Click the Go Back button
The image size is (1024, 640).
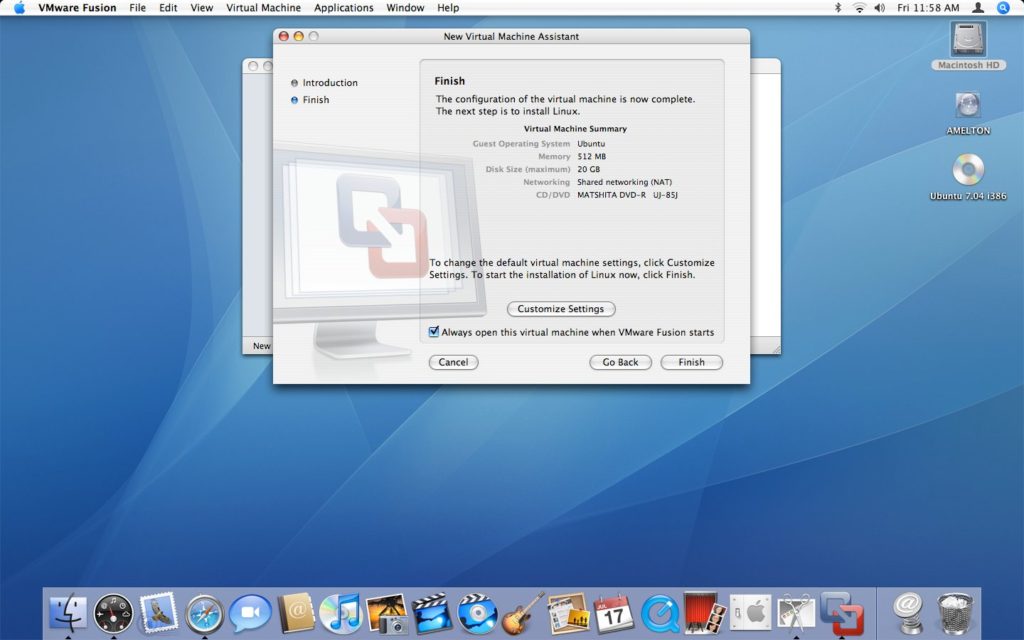tap(620, 362)
